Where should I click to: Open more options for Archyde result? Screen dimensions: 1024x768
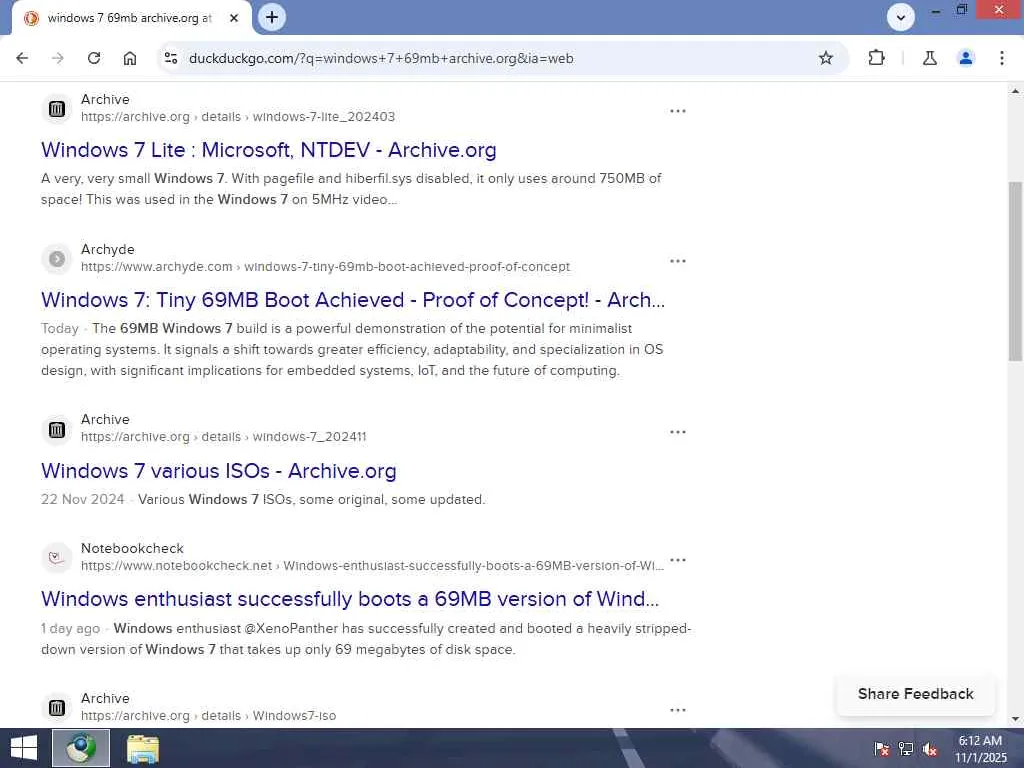coord(678,261)
